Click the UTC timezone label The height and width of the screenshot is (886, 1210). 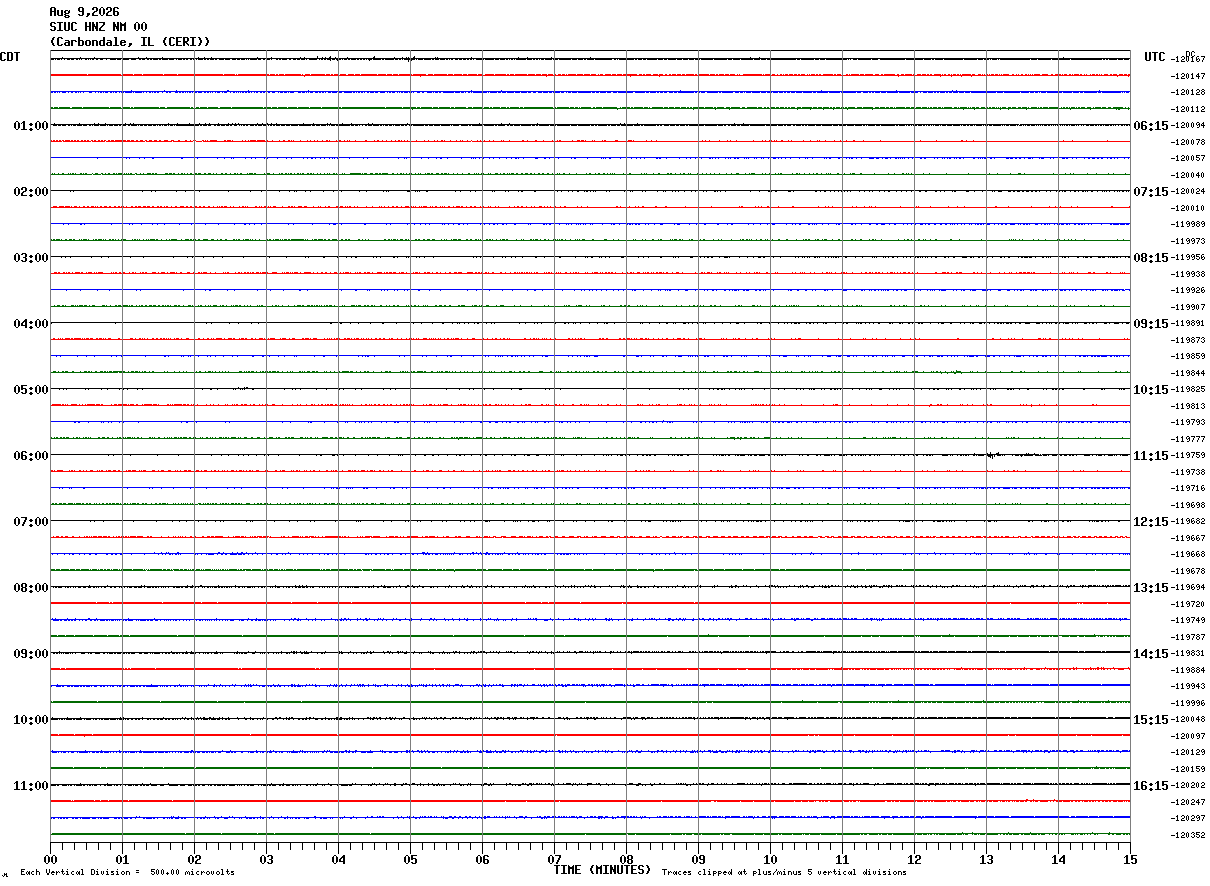pyautogui.click(x=1155, y=57)
